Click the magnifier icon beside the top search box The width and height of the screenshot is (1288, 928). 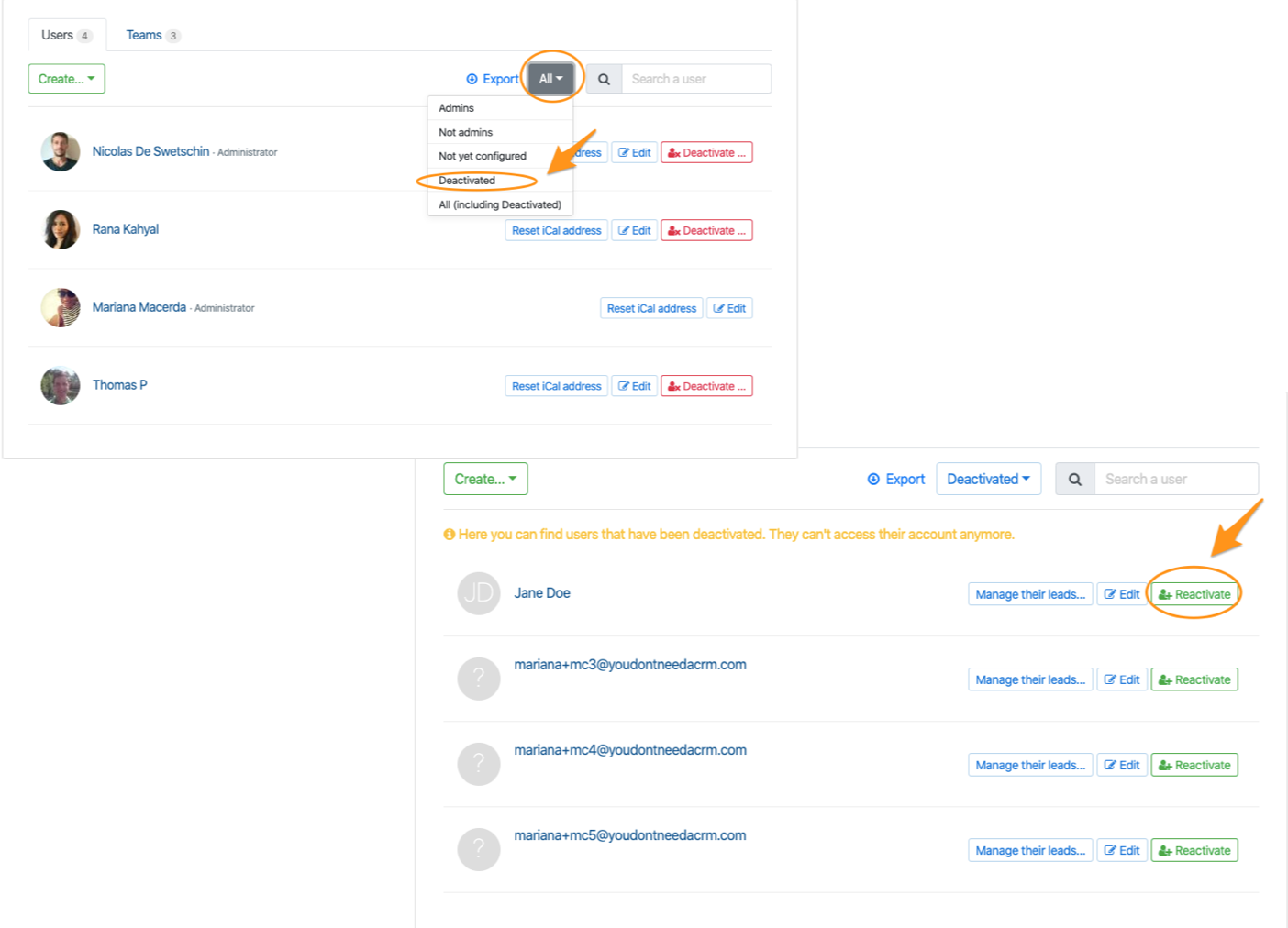tap(604, 80)
